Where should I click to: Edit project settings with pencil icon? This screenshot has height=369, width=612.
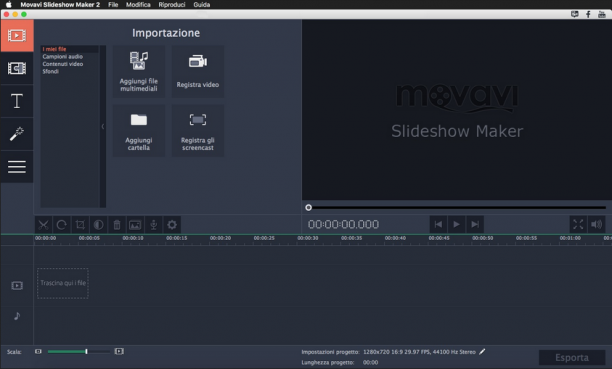[x=482, y=352]
